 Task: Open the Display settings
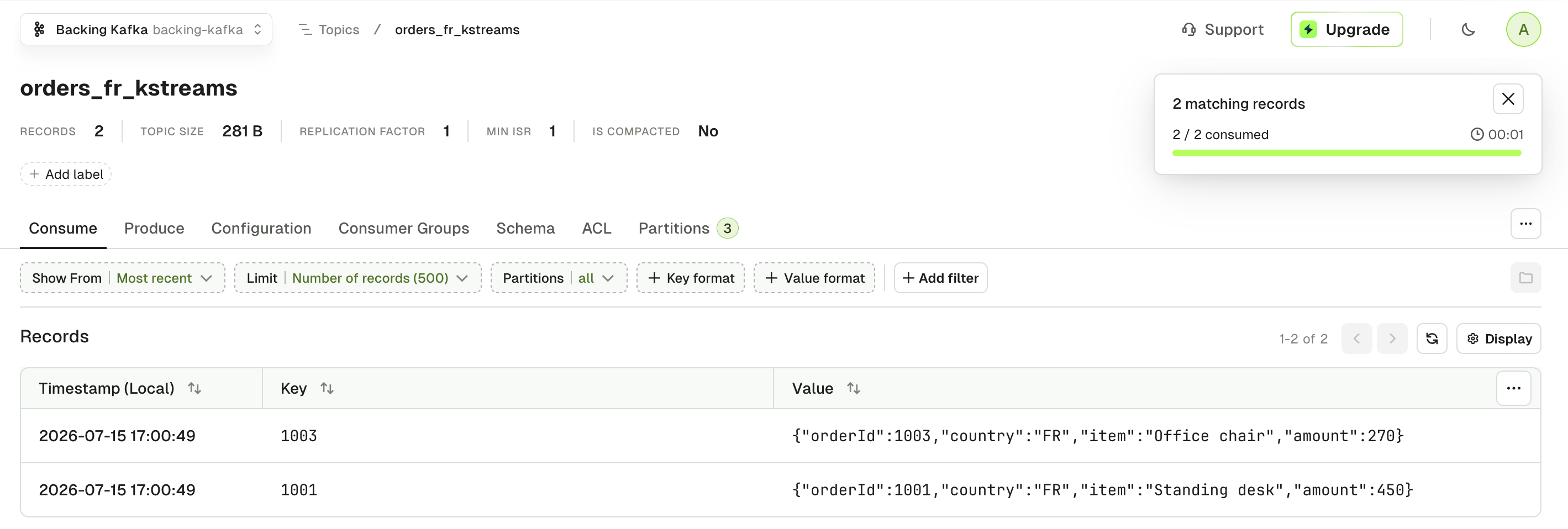[x=1498, y=338]
